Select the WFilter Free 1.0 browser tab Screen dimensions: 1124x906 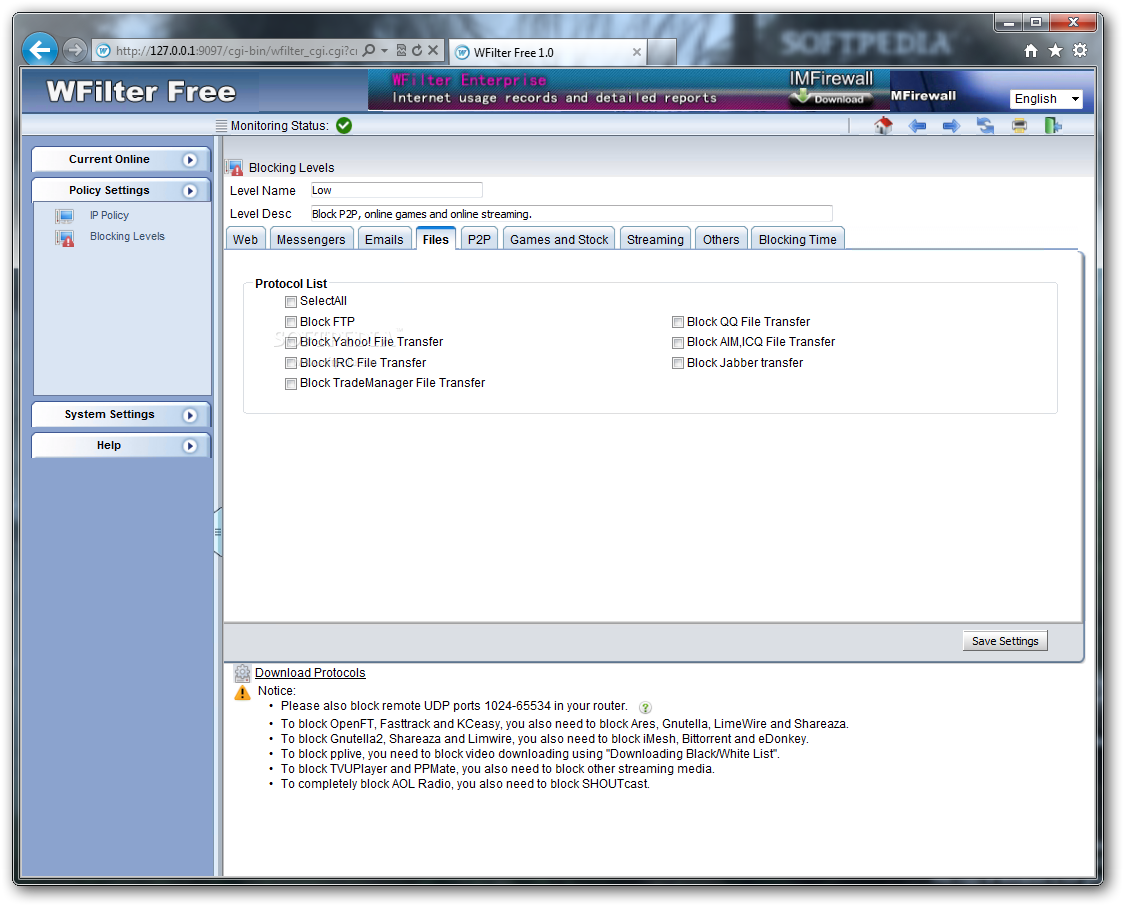[548, 52]
